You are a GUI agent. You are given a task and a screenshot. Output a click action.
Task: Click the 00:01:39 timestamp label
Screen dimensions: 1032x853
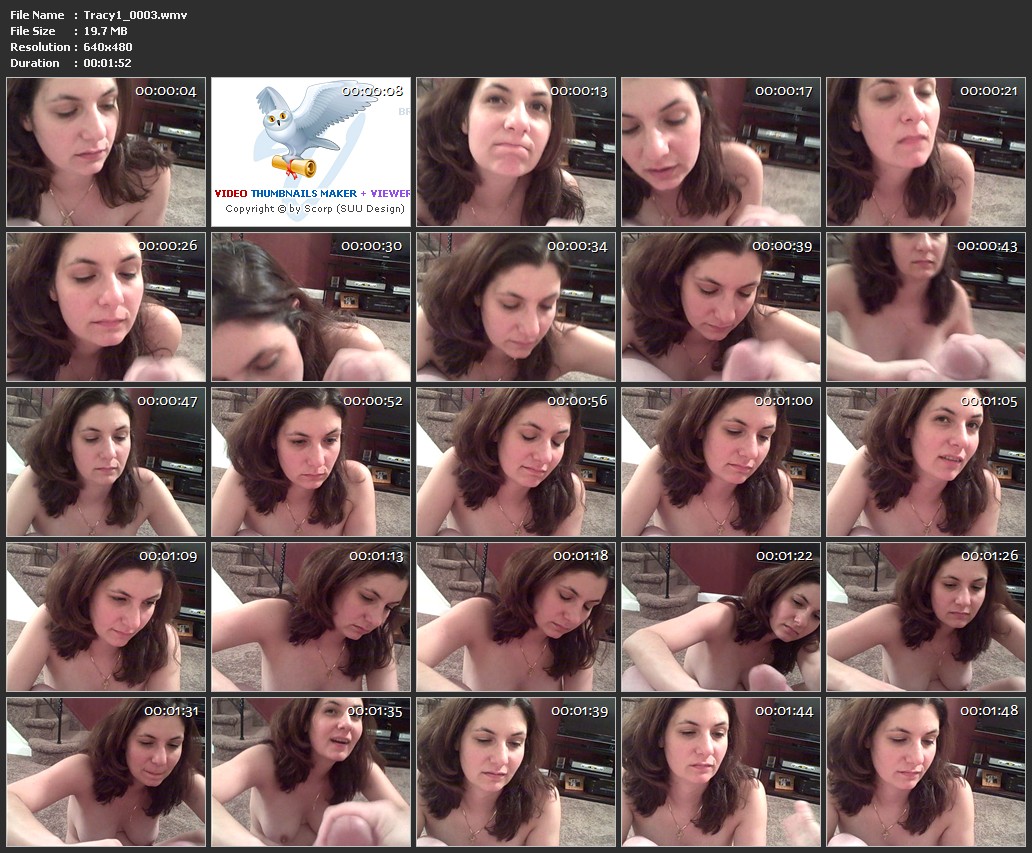pos(579,710)
